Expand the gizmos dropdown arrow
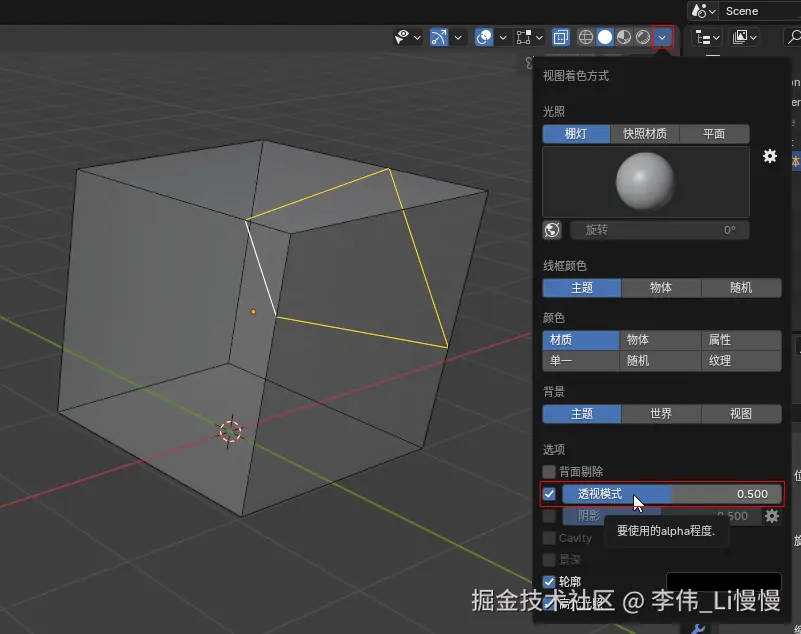The width and height of the screenshot is (801, 634). pyautogui.click(x=458, y=37)
